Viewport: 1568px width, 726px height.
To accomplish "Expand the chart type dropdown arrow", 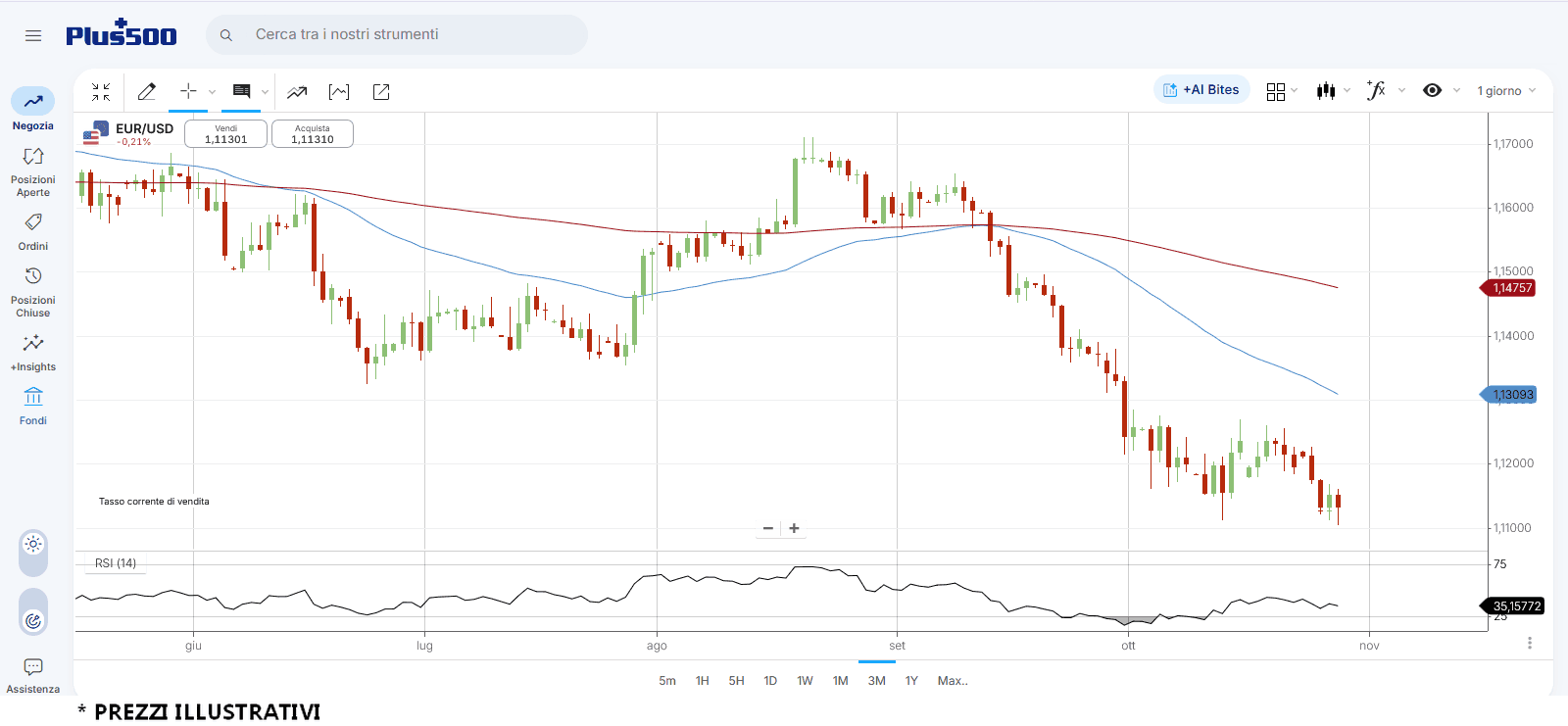I will [x=1347, y=90].
